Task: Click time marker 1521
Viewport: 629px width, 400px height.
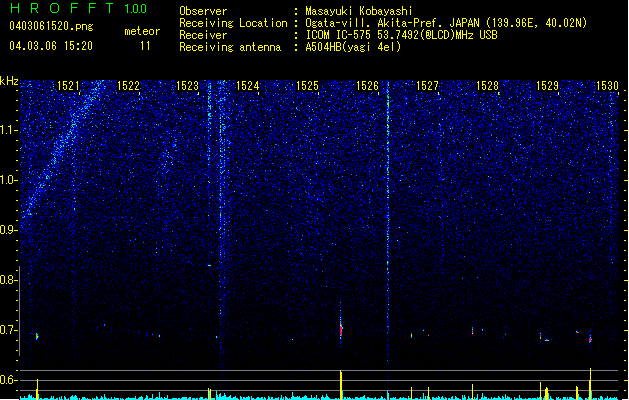Action: (x=68, y=86)
